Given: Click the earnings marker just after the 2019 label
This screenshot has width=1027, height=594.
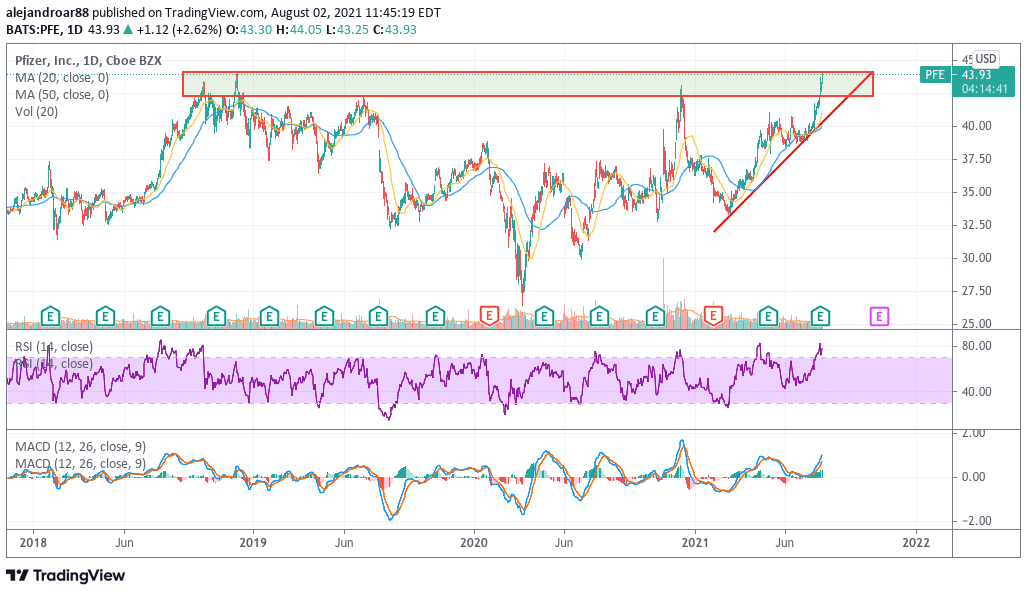Looking at the screenshot, I should click(x=269, y=317).
